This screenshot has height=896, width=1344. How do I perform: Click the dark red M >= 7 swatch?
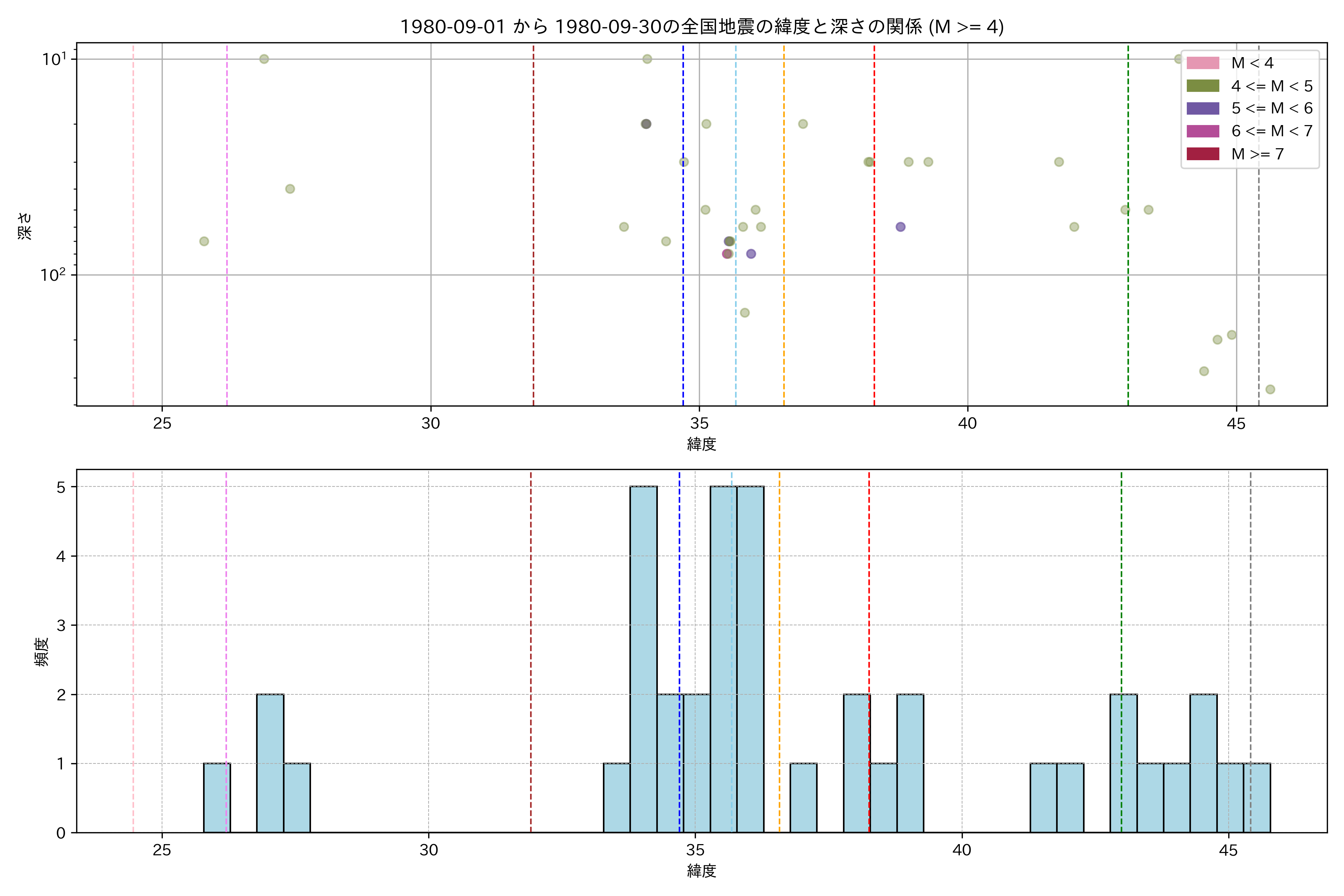tap(1202, 154)
